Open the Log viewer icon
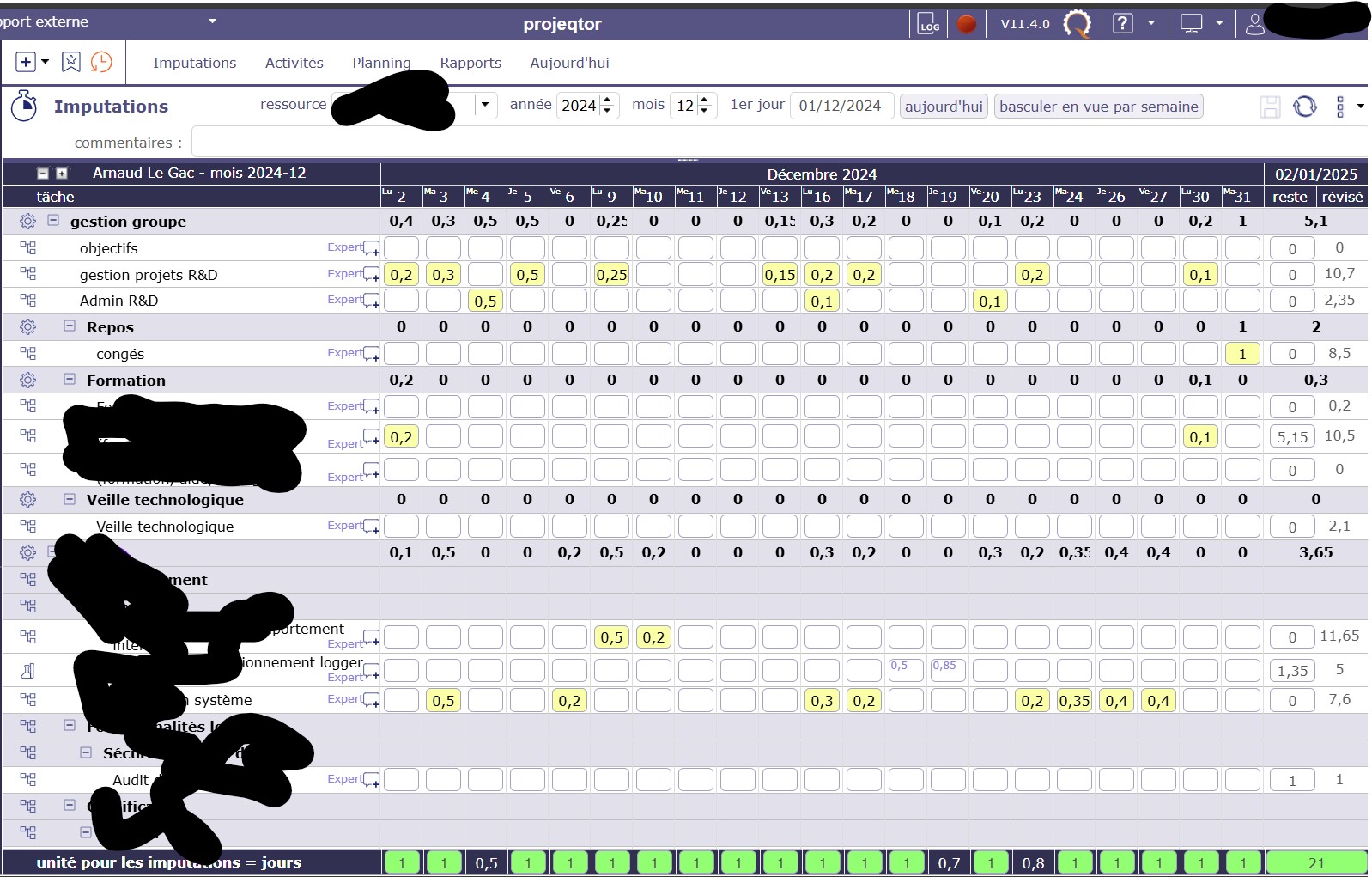Screen dimensions: 1372x877 928,24
